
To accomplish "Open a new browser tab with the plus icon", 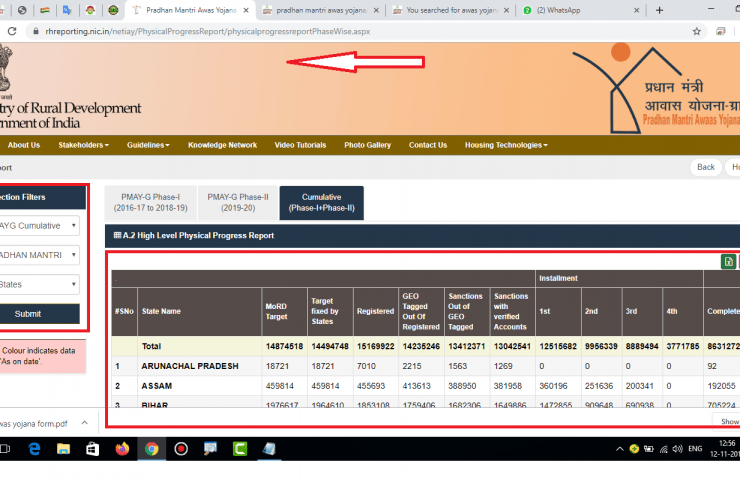I will (x=659, y=10).
